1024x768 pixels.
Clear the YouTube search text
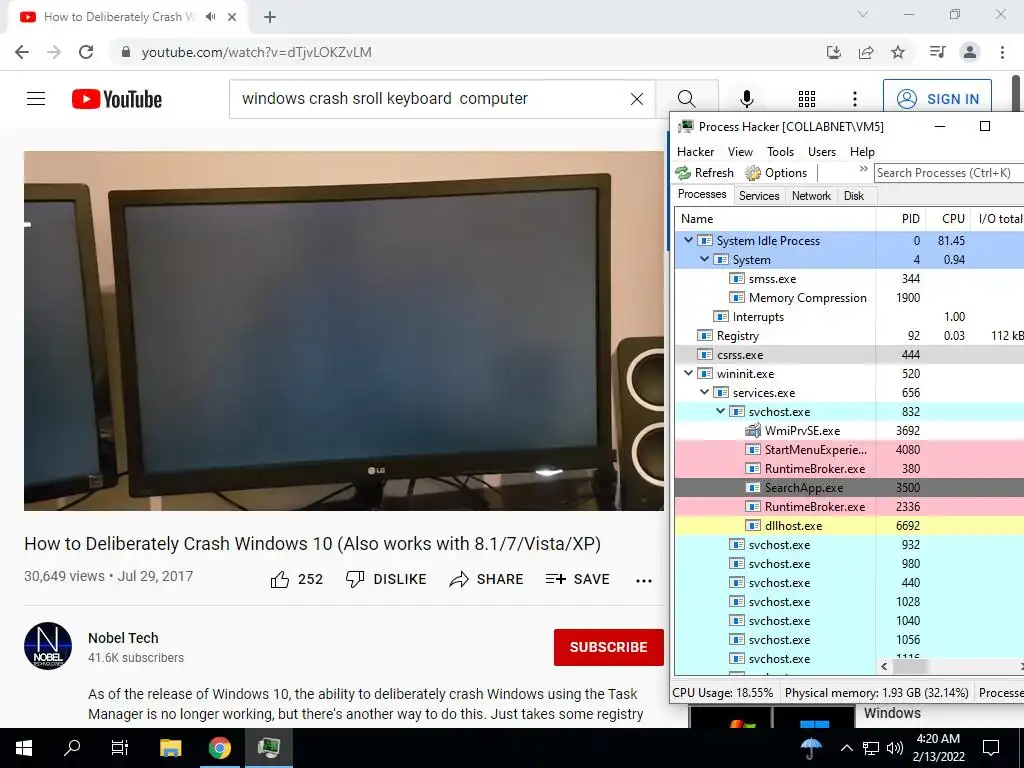coord(637,99)
